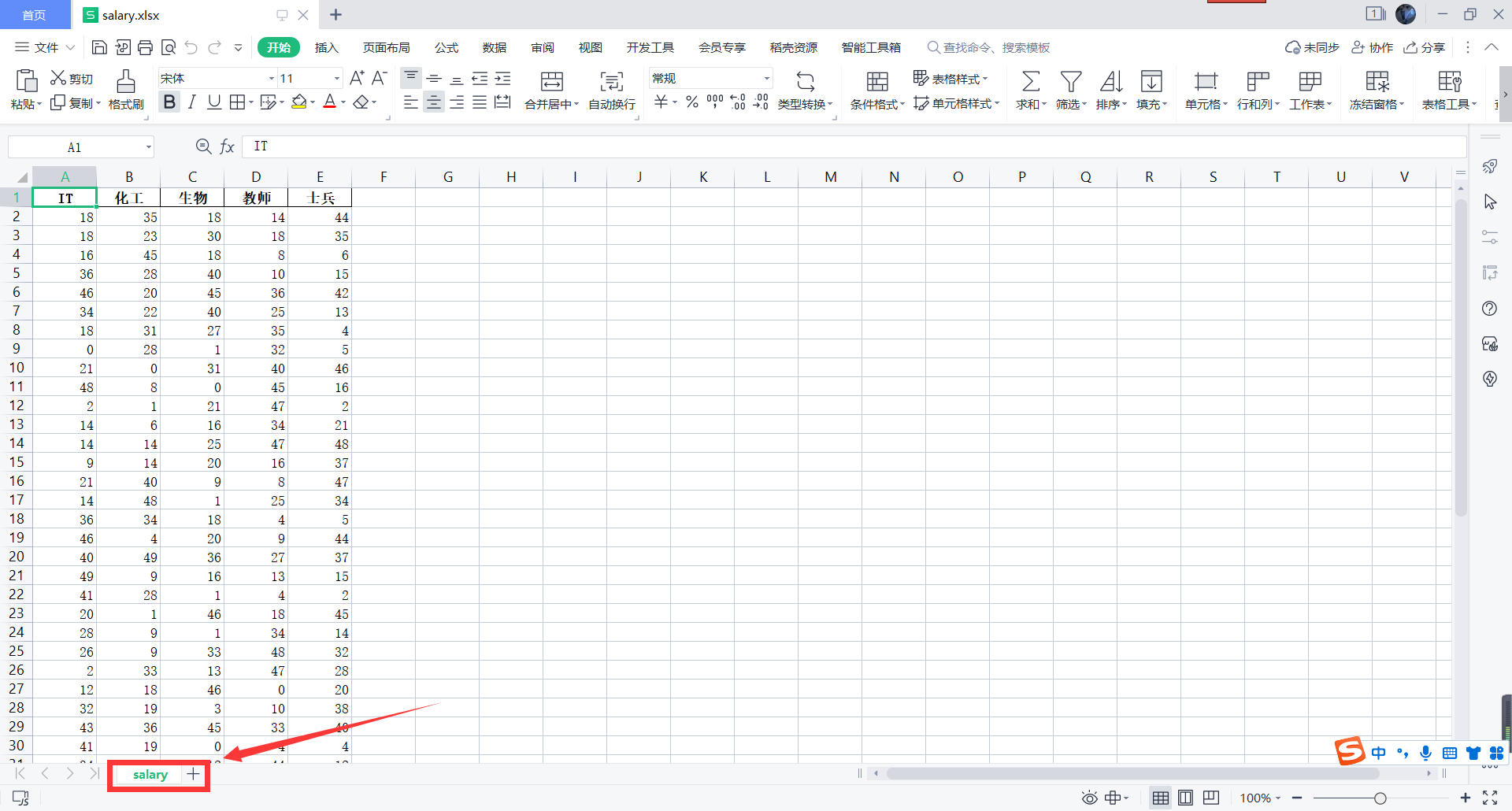The image size is (1512, 811).
Task: Select center horizontal alignment
Action: (x=434, y=102)
